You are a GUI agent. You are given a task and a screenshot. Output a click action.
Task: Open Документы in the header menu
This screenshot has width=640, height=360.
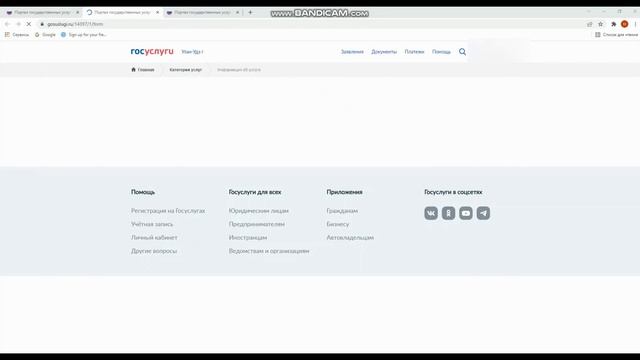coord(384,52)
